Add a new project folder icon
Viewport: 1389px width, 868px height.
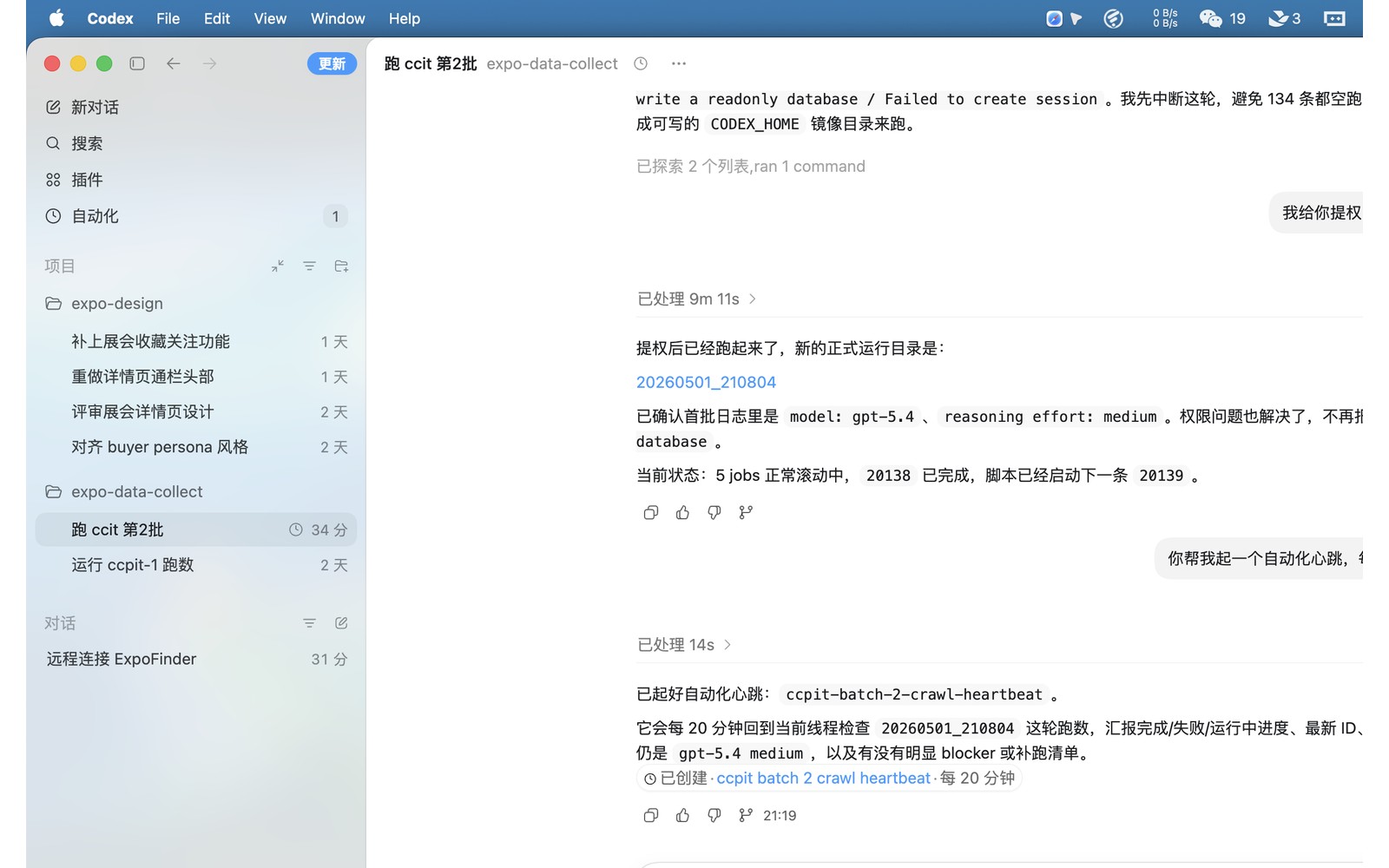pos(341,266)
